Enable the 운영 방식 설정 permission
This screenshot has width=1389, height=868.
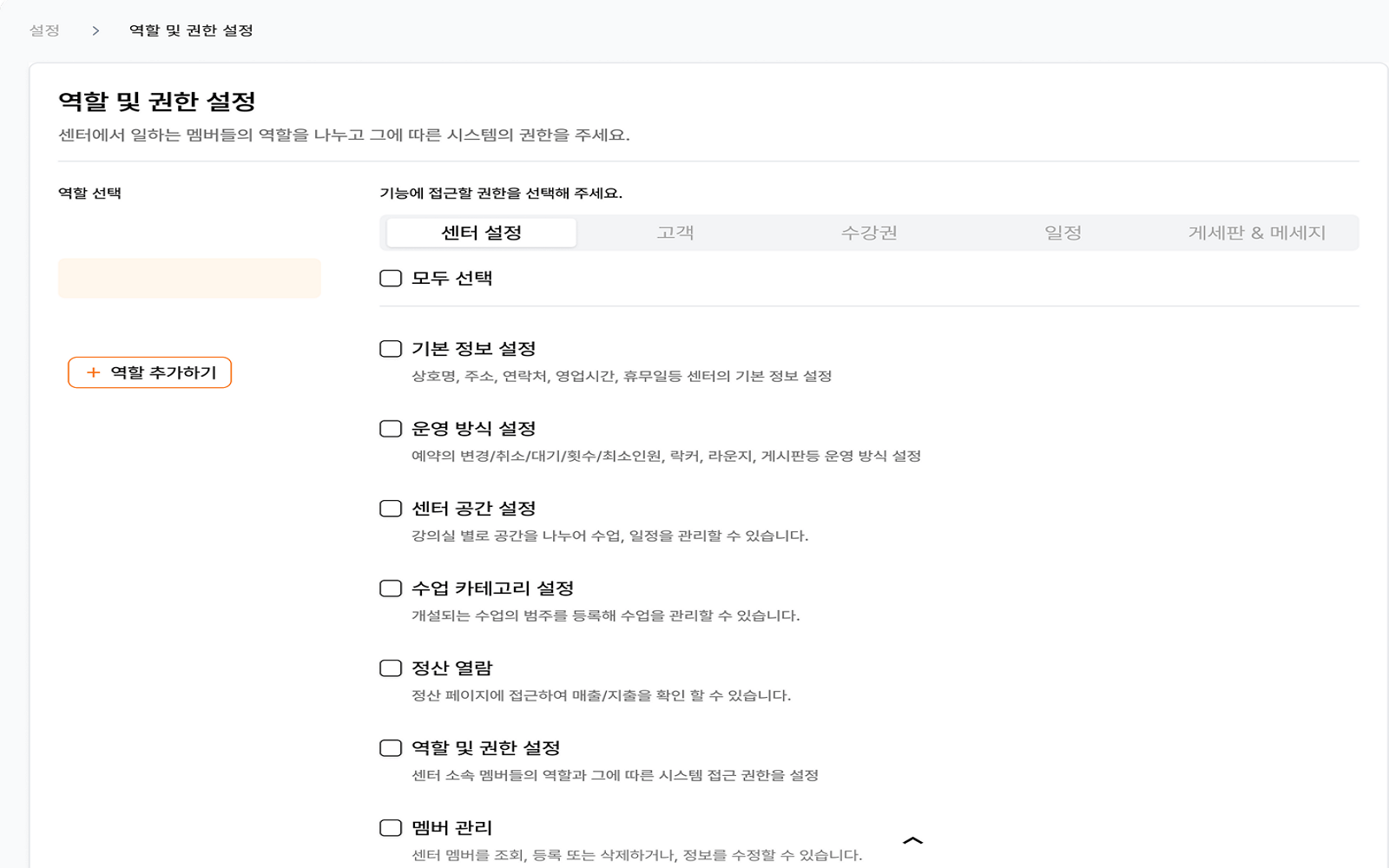coord(389,428)
